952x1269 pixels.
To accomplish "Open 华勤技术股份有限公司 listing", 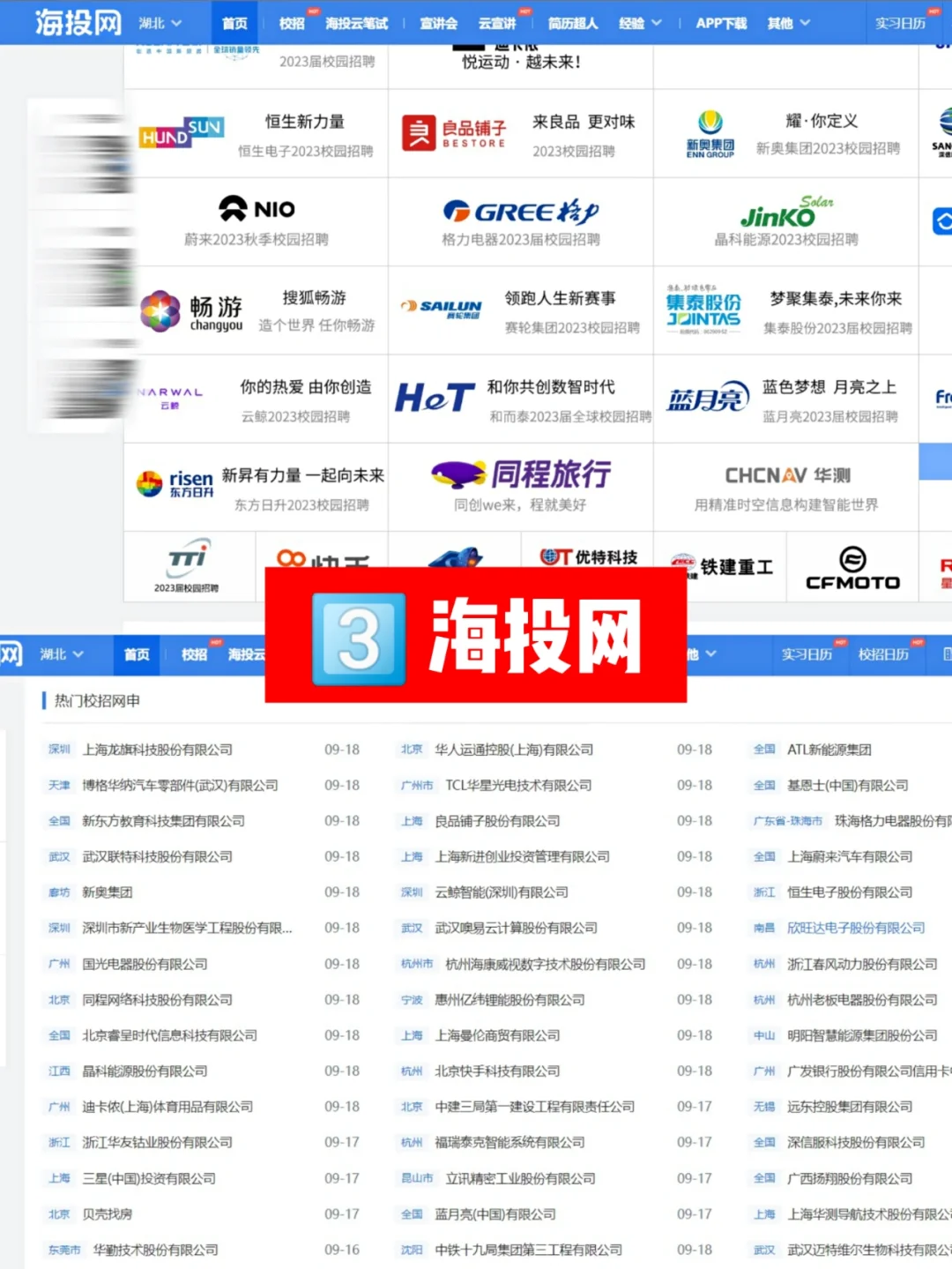I will pyautogui.click(x=156, y=1250).
